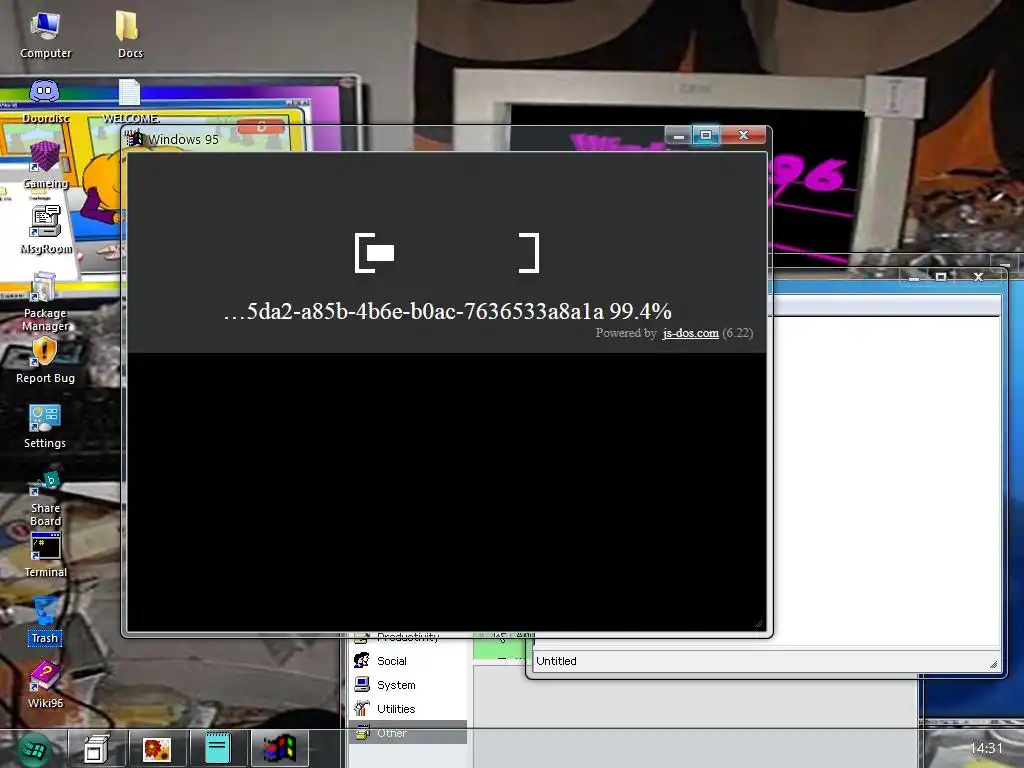Viewport: 1024px width, 768px height.
Task: Switch to the flower picture taskbar item
Action: click(157, 749)
